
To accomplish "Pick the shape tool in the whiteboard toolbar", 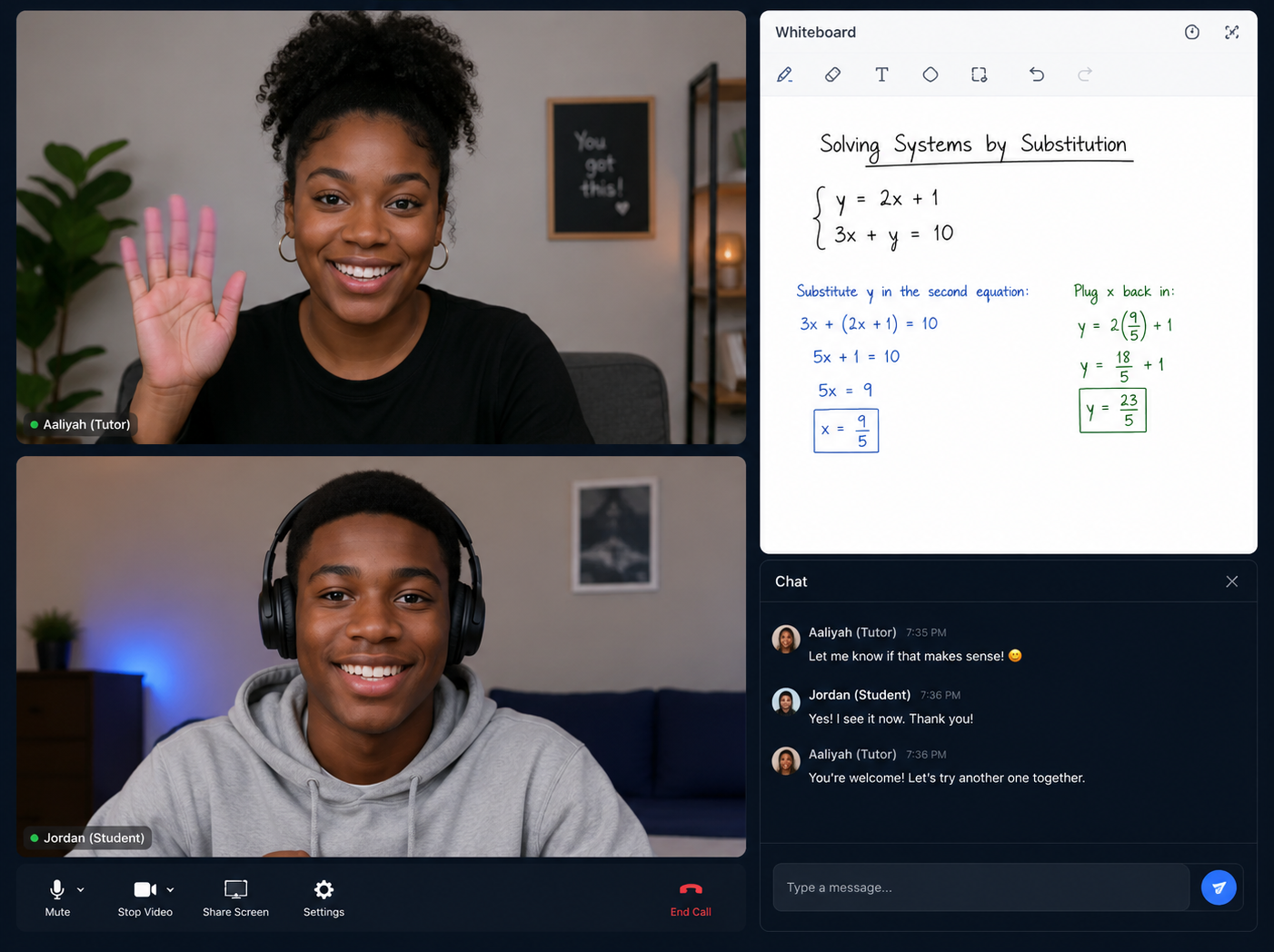I will (931, 74).
